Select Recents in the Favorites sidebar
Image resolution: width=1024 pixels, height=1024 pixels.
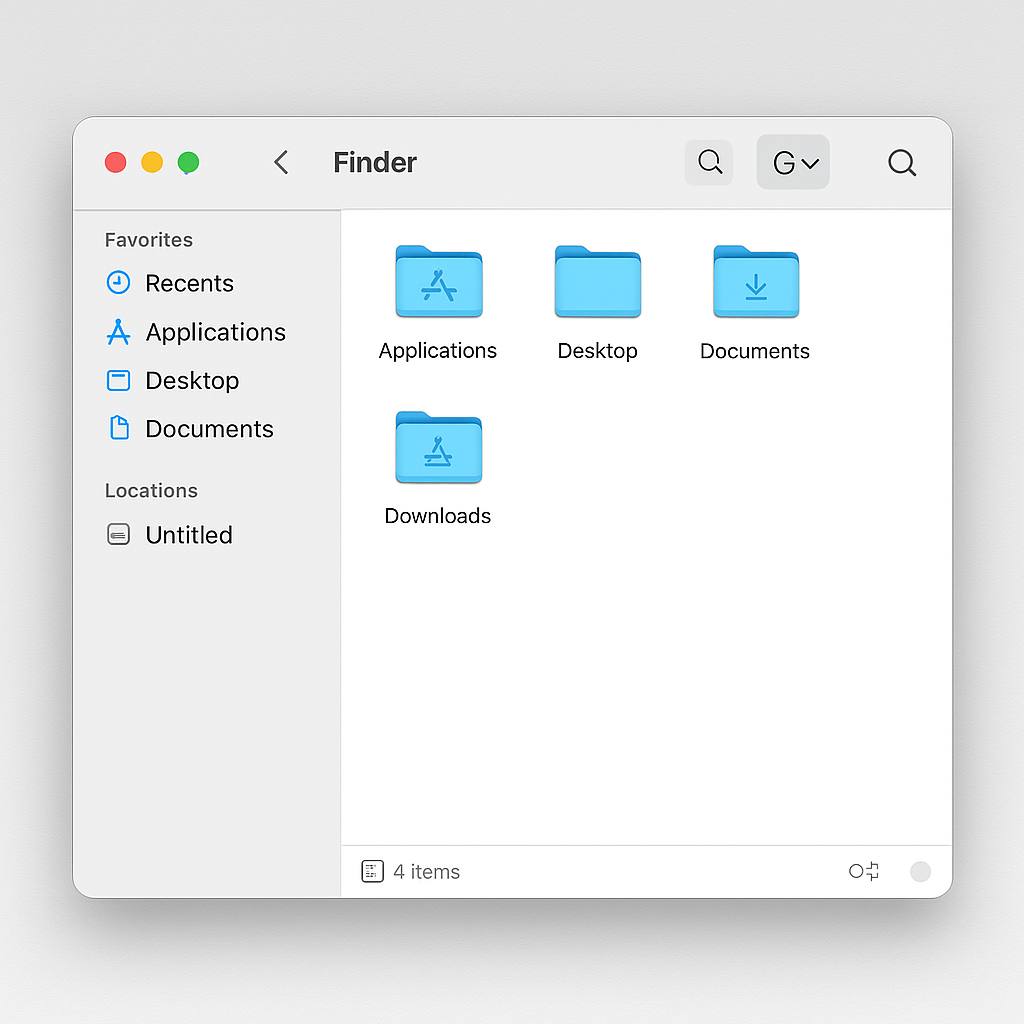pyautogui.click(x=190, y=283)
